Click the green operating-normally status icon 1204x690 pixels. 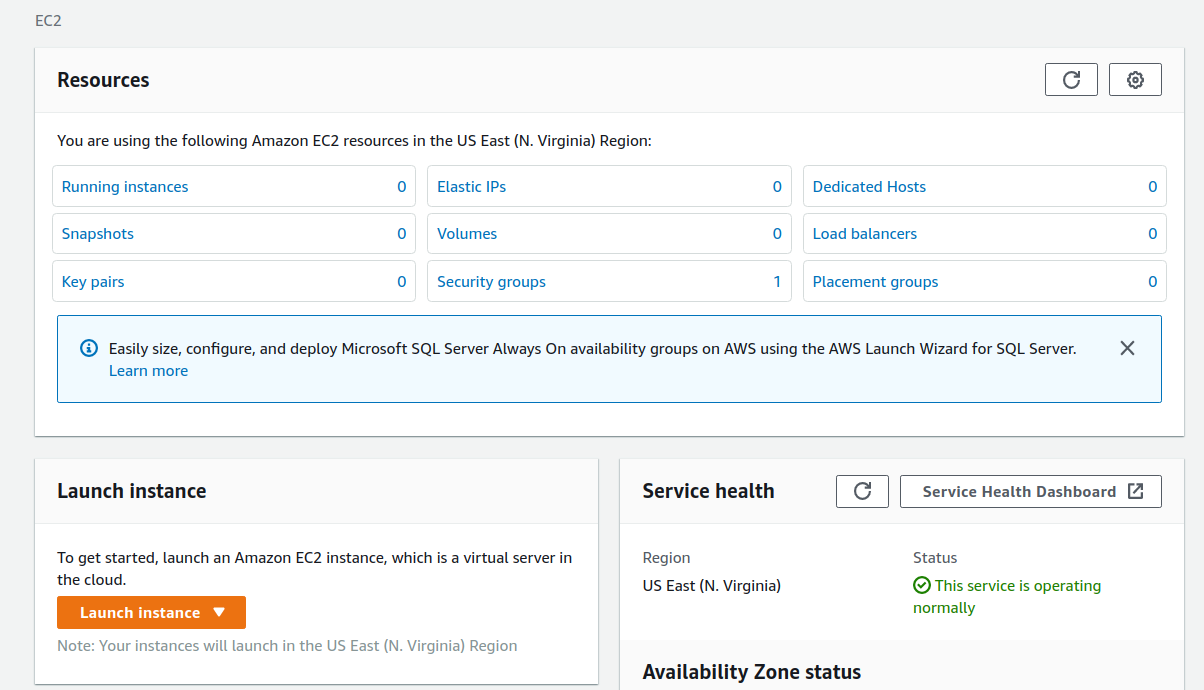pos(922,585)
